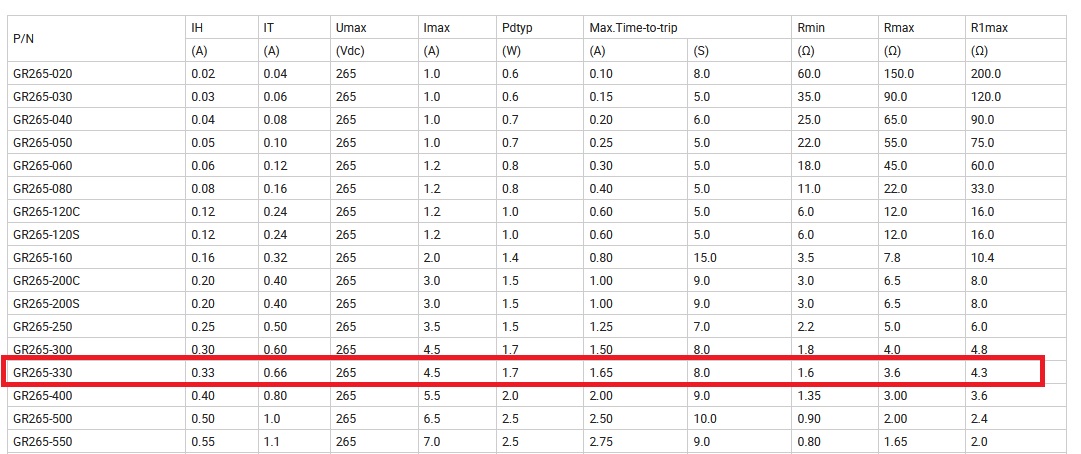Select part number GR265-160
Image resolution: width=1081 pixels, height=454 pixels.
point(43,258)
